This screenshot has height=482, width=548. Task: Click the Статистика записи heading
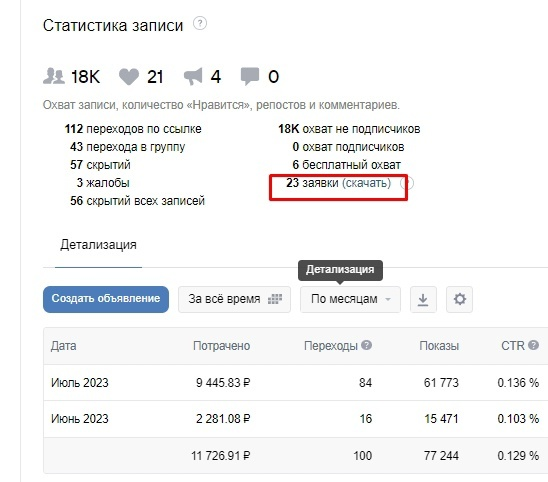click(113, 26)
